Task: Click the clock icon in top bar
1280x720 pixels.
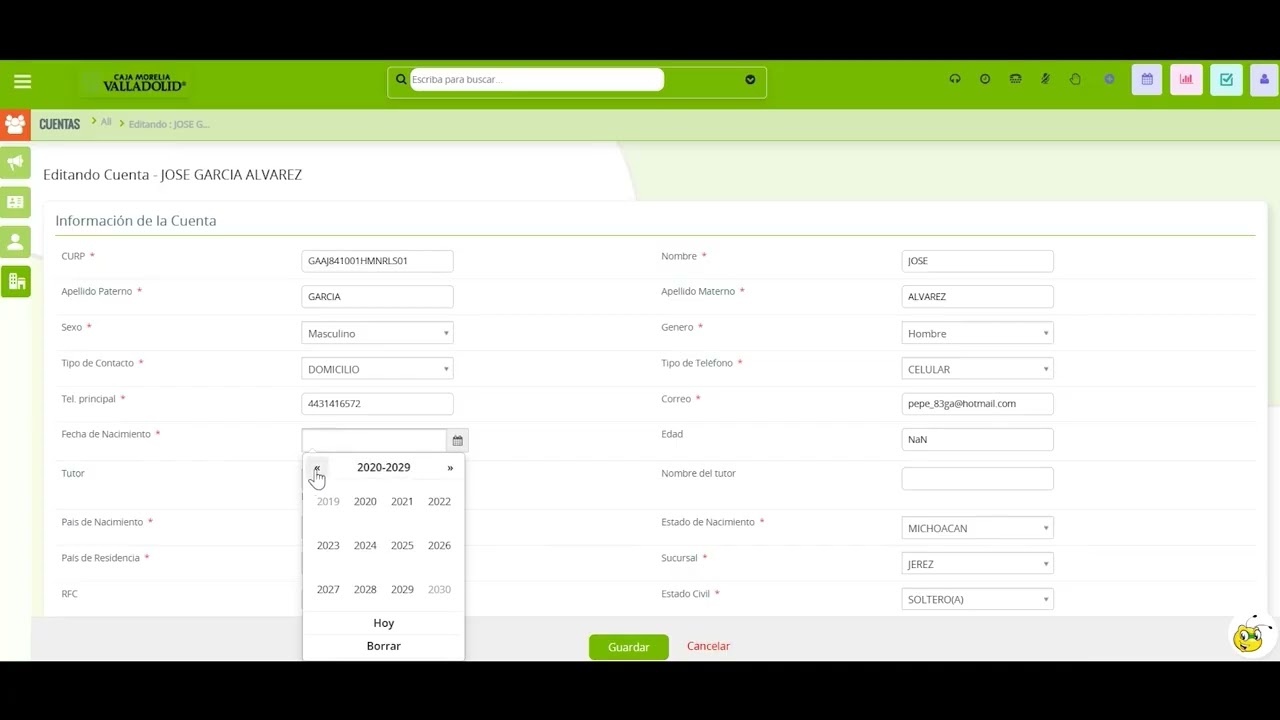Action: click(985, 80)
